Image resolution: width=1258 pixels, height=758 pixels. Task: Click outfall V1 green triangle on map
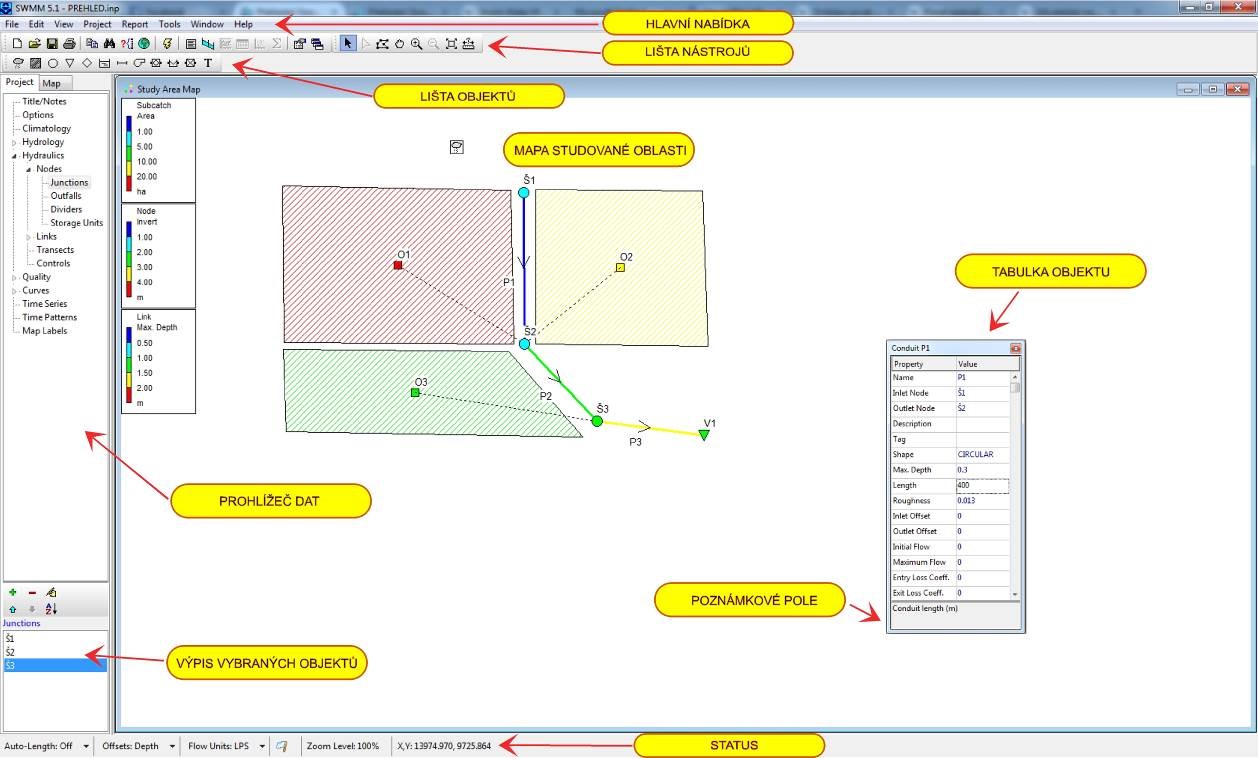pyautogui.click(x=704, y=435)
